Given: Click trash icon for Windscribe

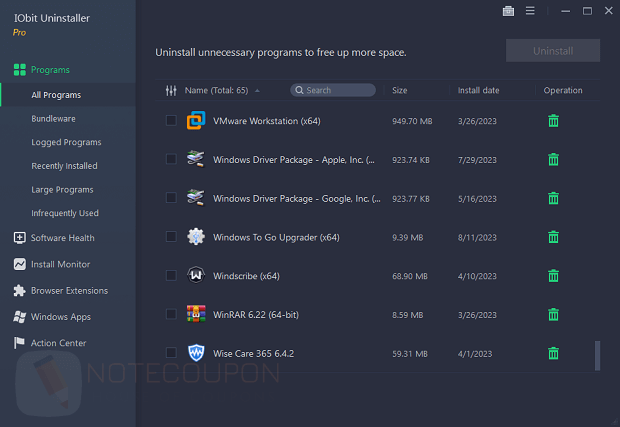Looking at the screenshot, I should [554, 276].
